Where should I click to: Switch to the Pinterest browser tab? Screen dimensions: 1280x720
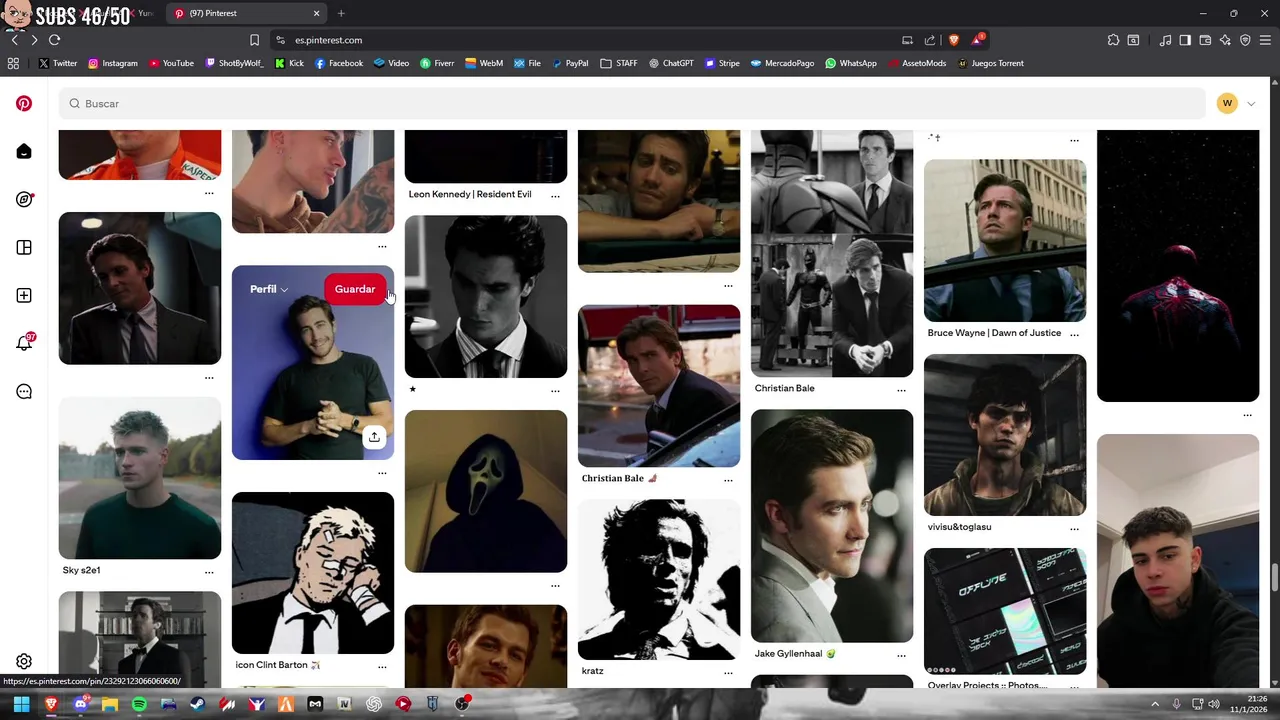pyautogui.click(x=247, y=13)
